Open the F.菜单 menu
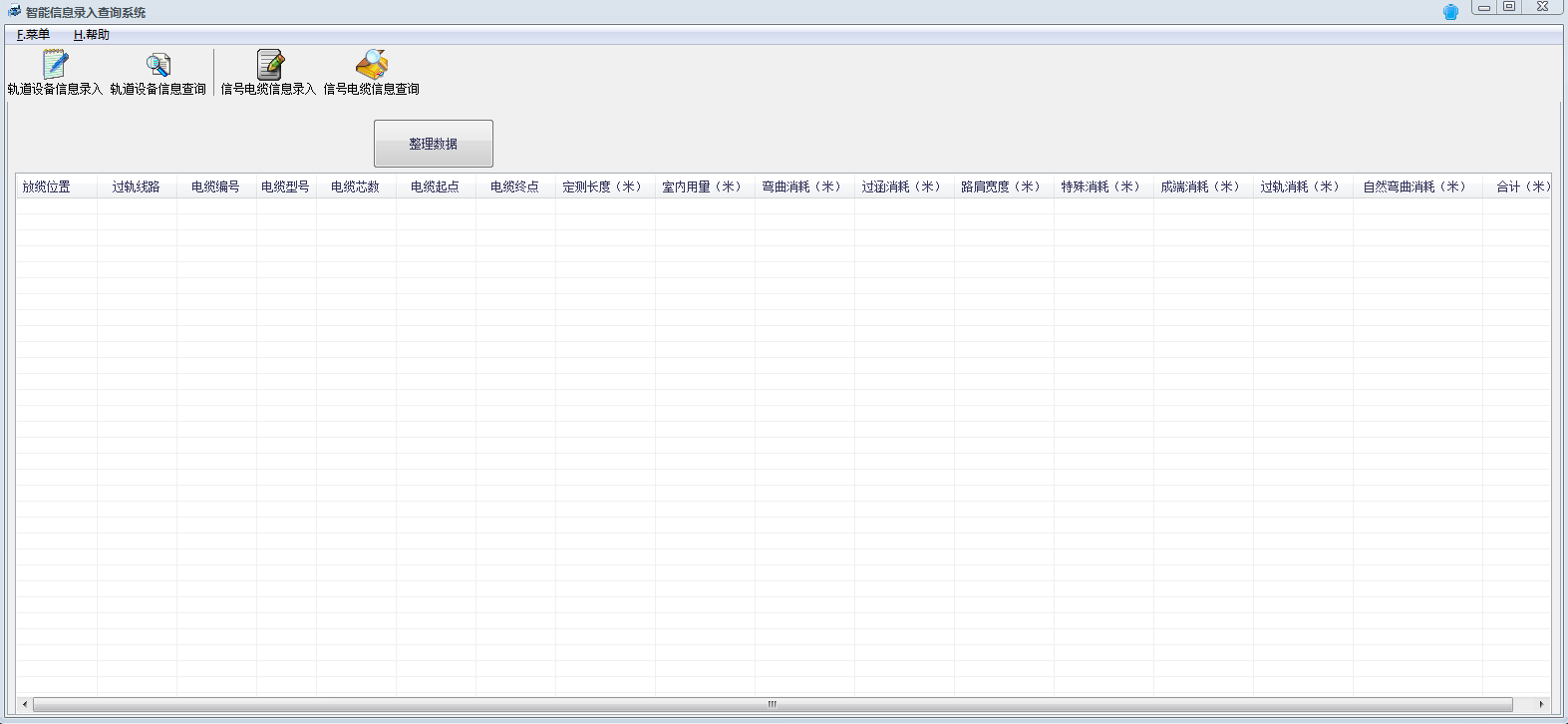Screen dimensions: 1568x724 [33, 35]
